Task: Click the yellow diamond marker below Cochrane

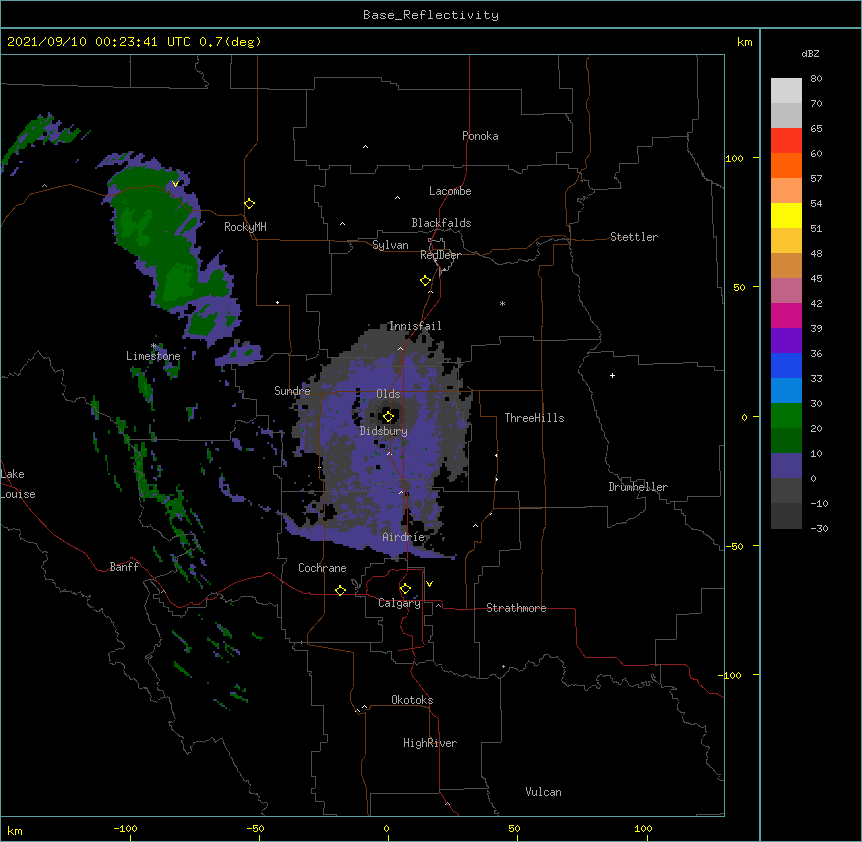Action: [x=340, y=590]
